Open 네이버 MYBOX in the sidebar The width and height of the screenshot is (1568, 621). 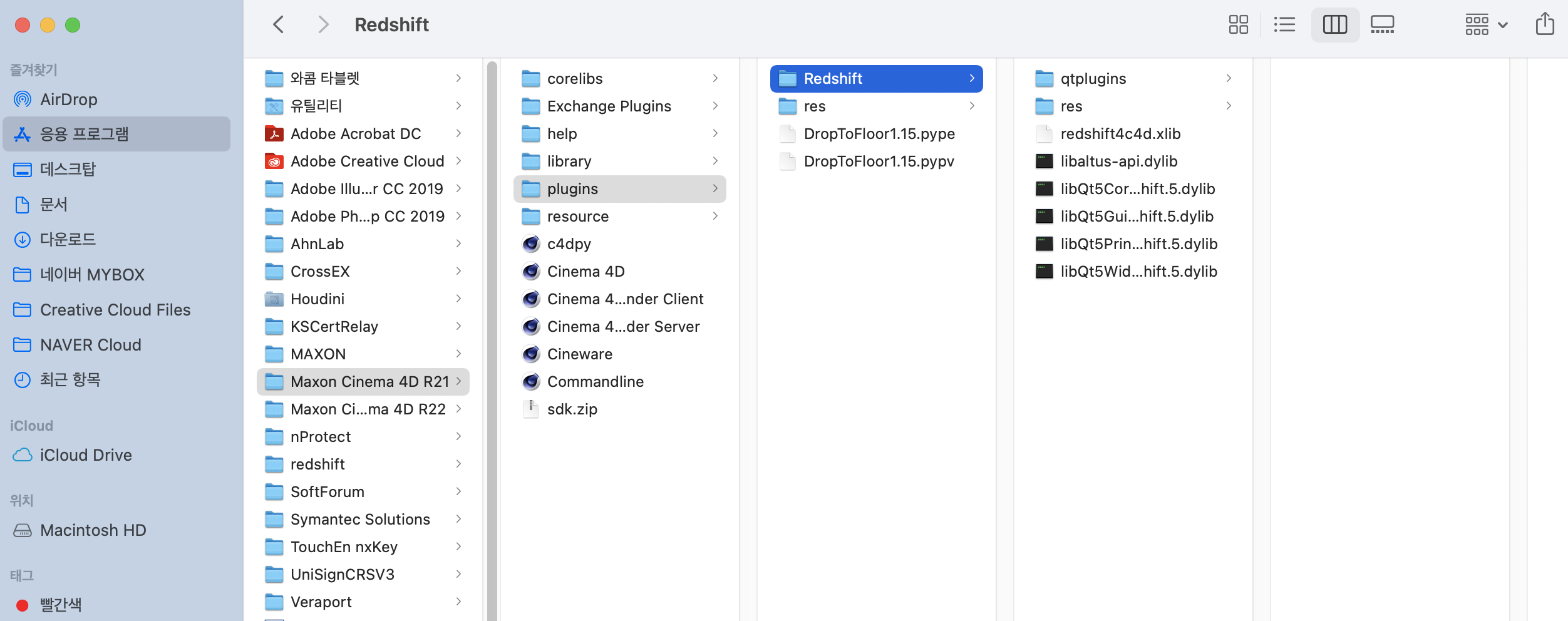point(116,274)
